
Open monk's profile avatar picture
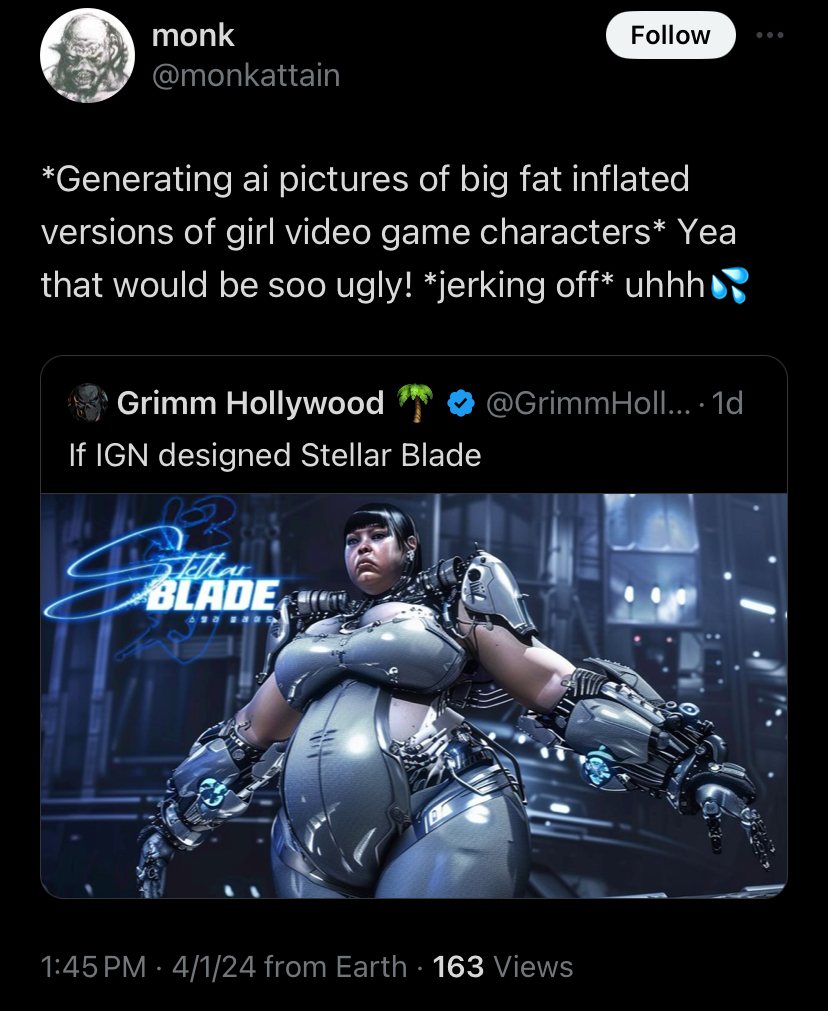pyautogui.click(x=87, y=55)
